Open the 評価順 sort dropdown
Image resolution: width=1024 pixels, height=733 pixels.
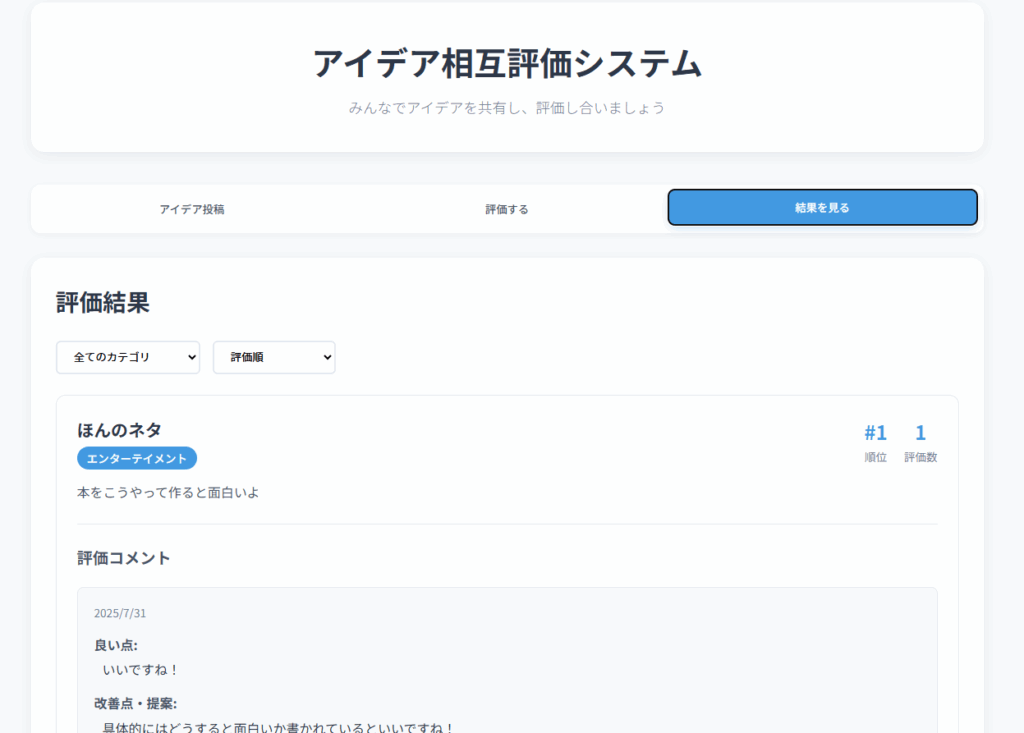point(274,357)
